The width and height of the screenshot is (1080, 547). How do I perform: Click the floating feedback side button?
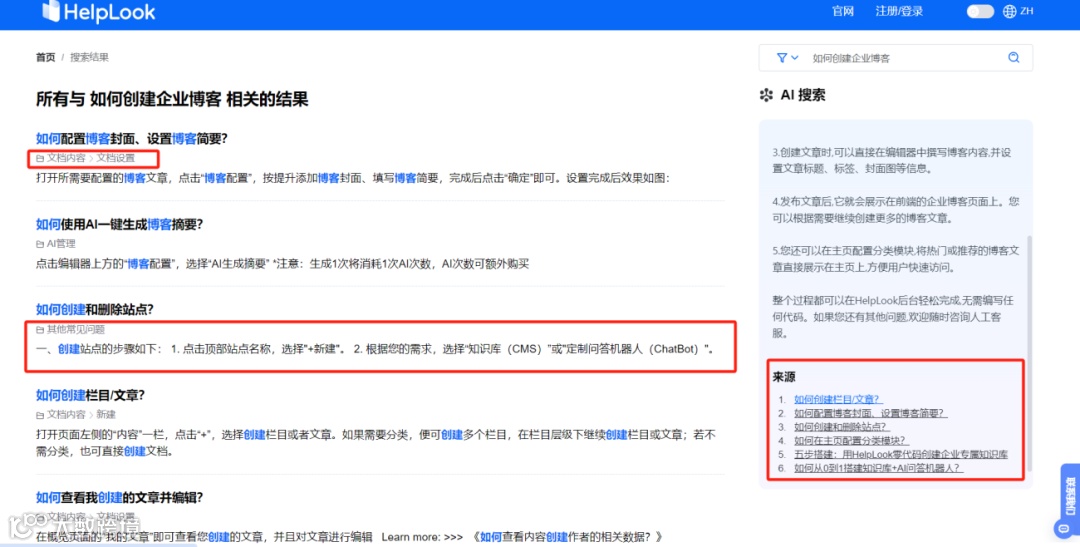point(1070,496)
